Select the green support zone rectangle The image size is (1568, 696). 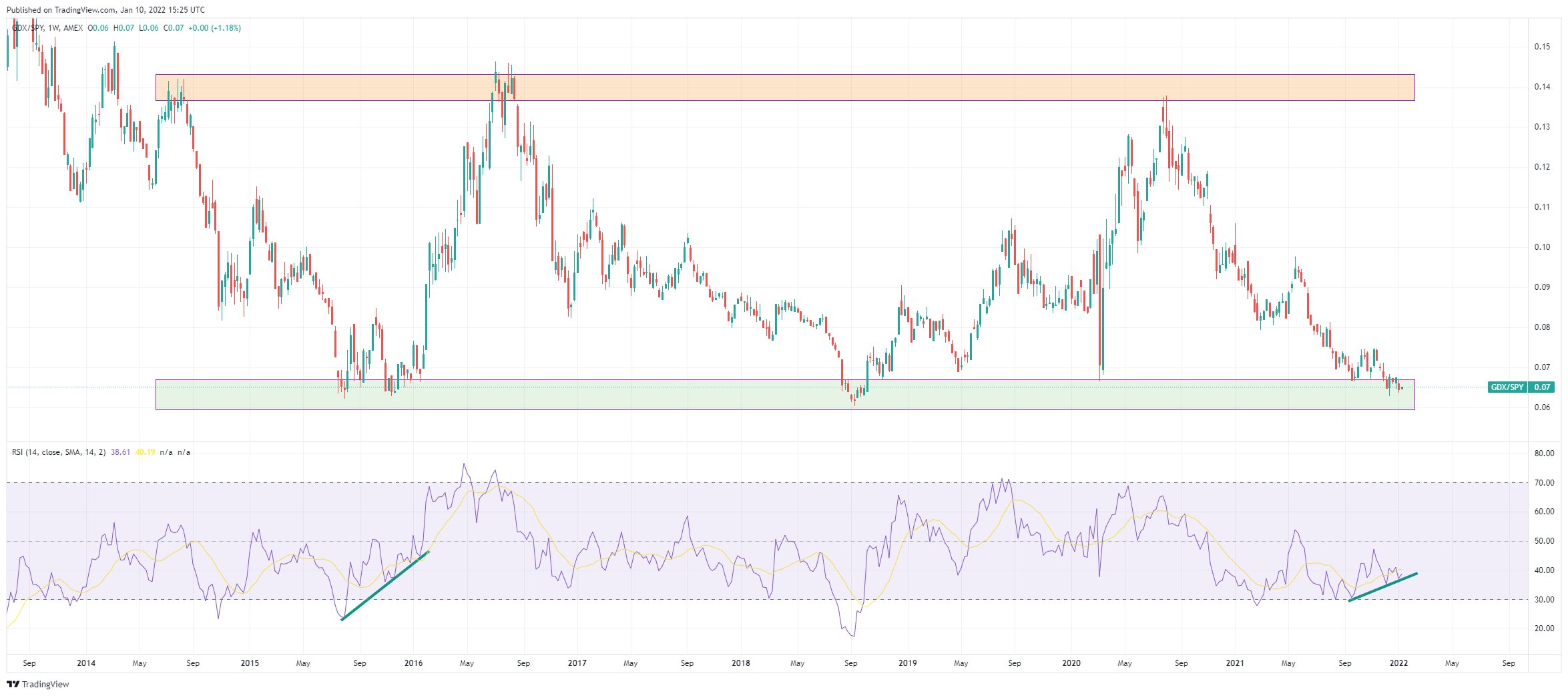coord(785,395)
